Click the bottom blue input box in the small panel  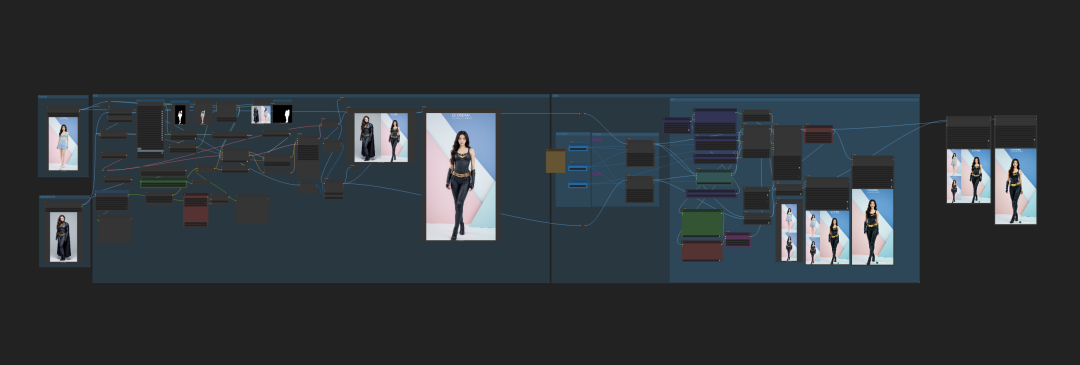(x=578, y=185)
